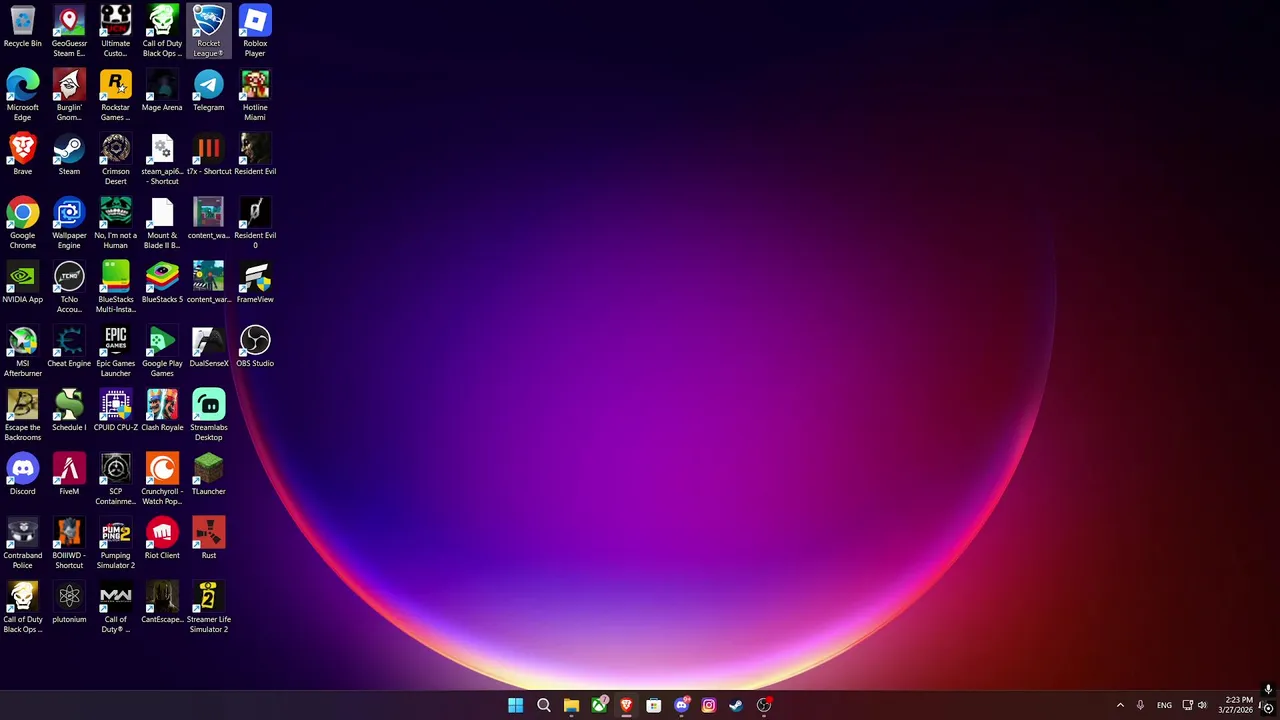Open the Windows Start menu
Viewport: 1280px width, 720px height.
click(x=515, y=705)
